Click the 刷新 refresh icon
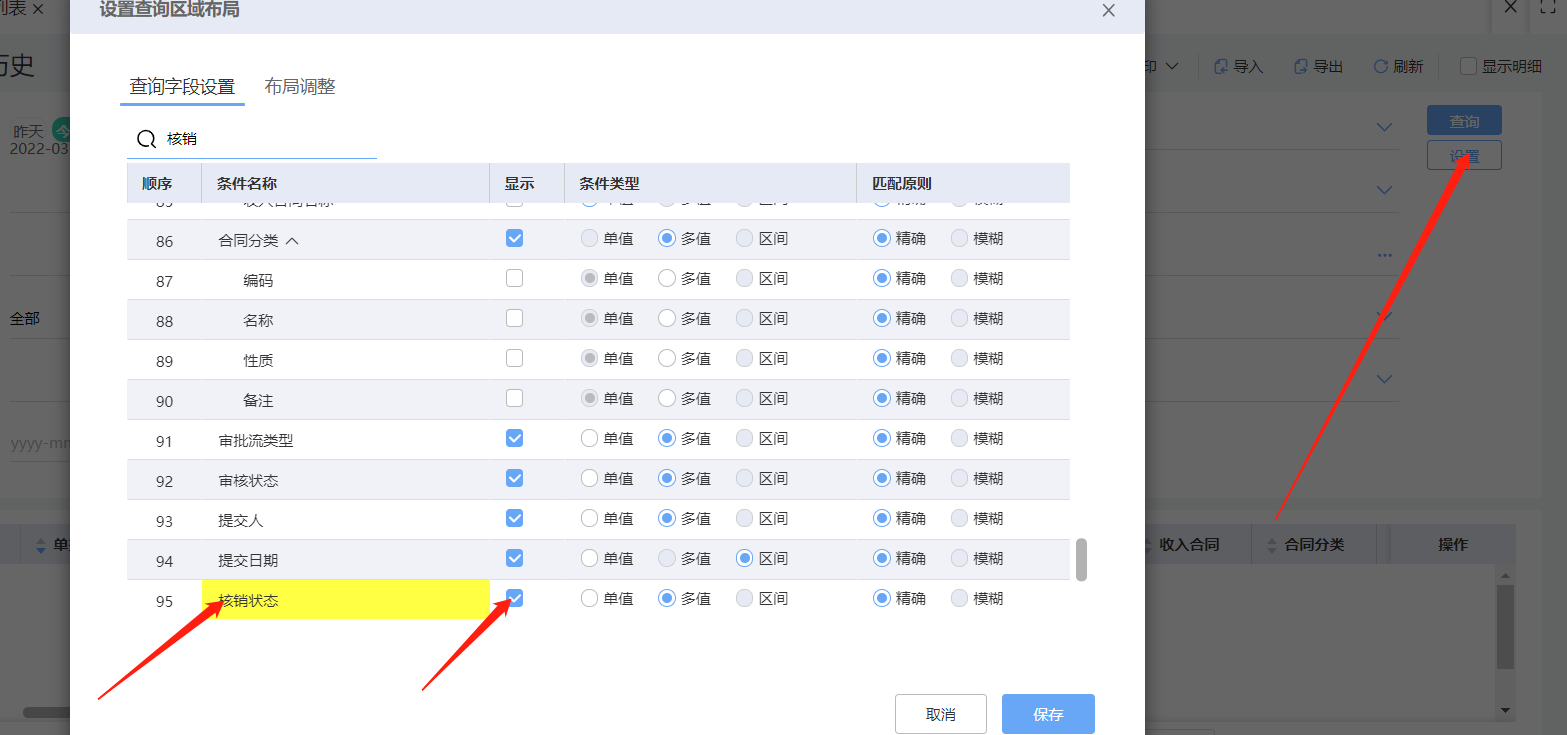Screen dimensions: 1567x735 click(x=1382, y=66)
